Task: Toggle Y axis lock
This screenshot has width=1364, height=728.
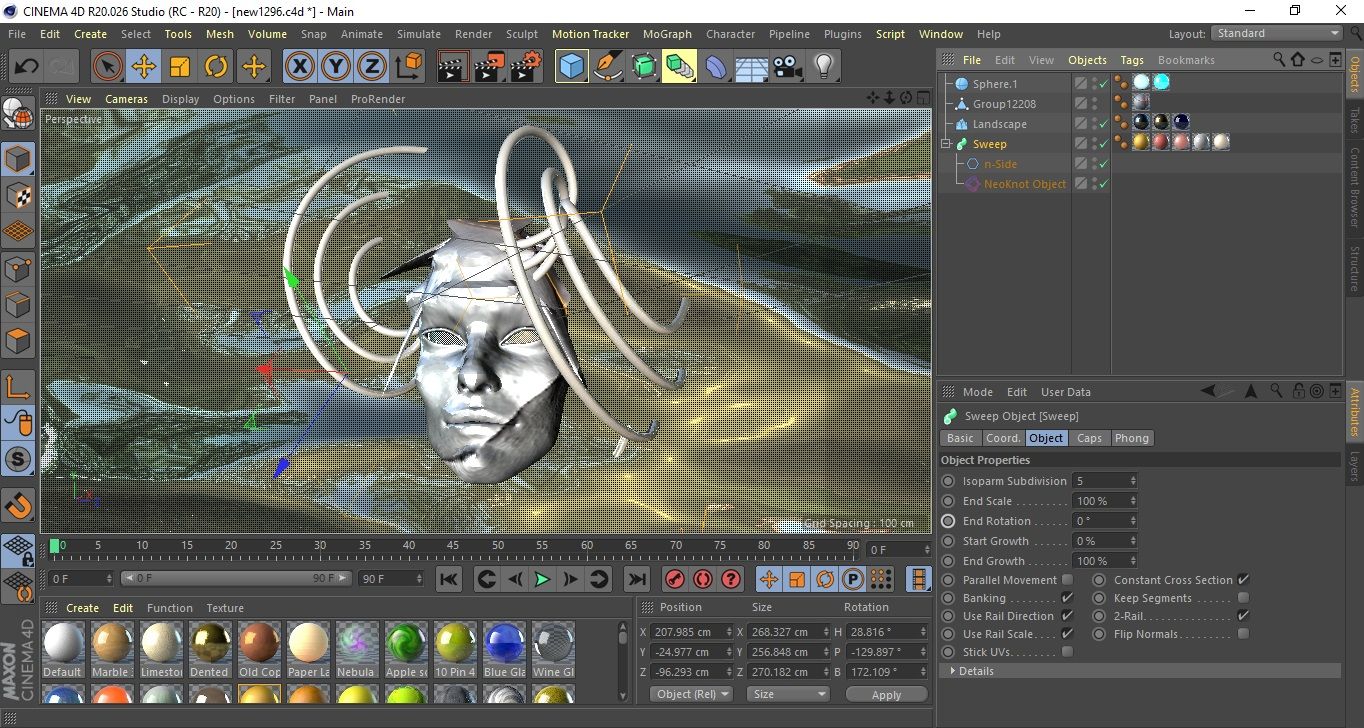Action: [x=336, y=67]
